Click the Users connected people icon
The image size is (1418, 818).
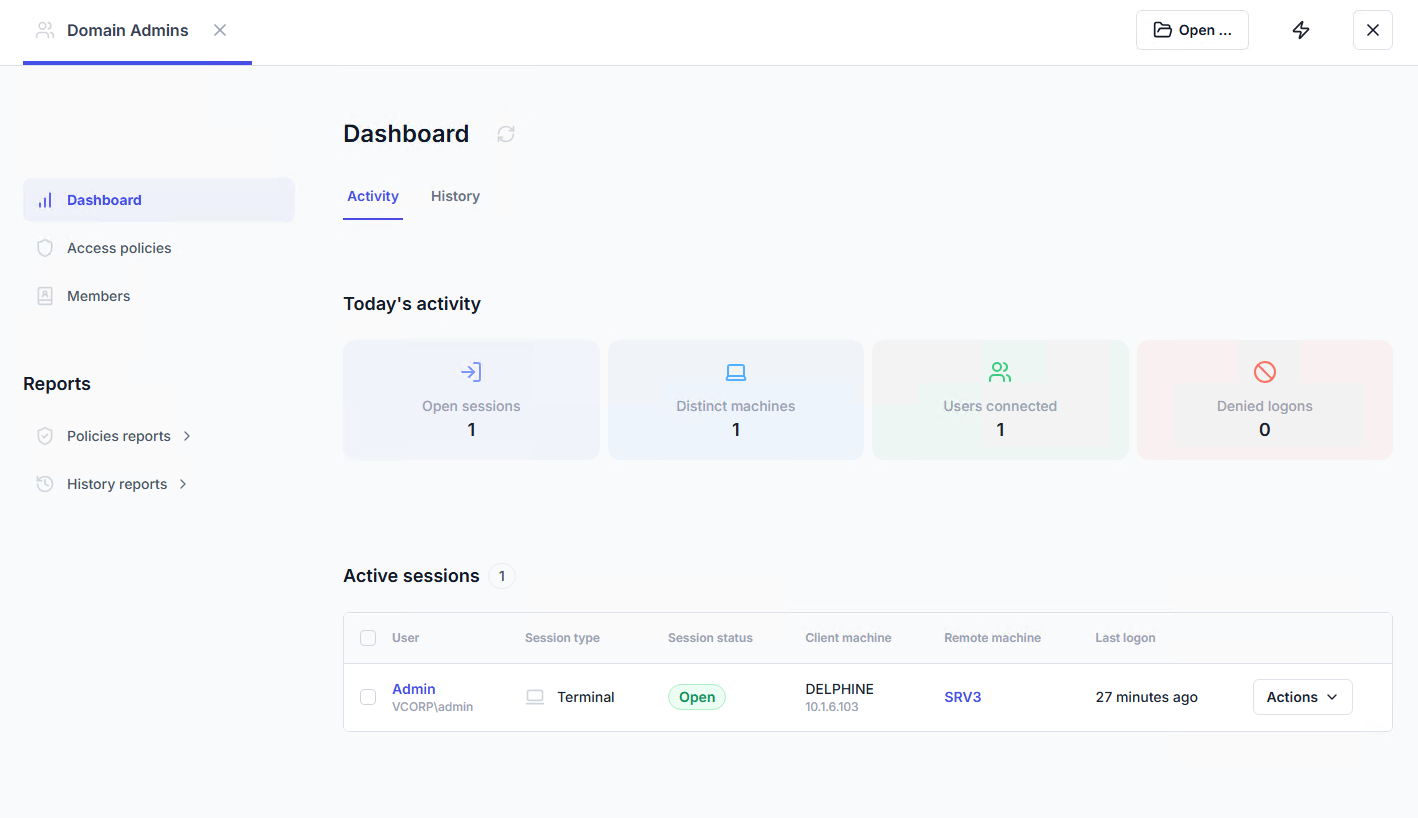[1000, 372]
